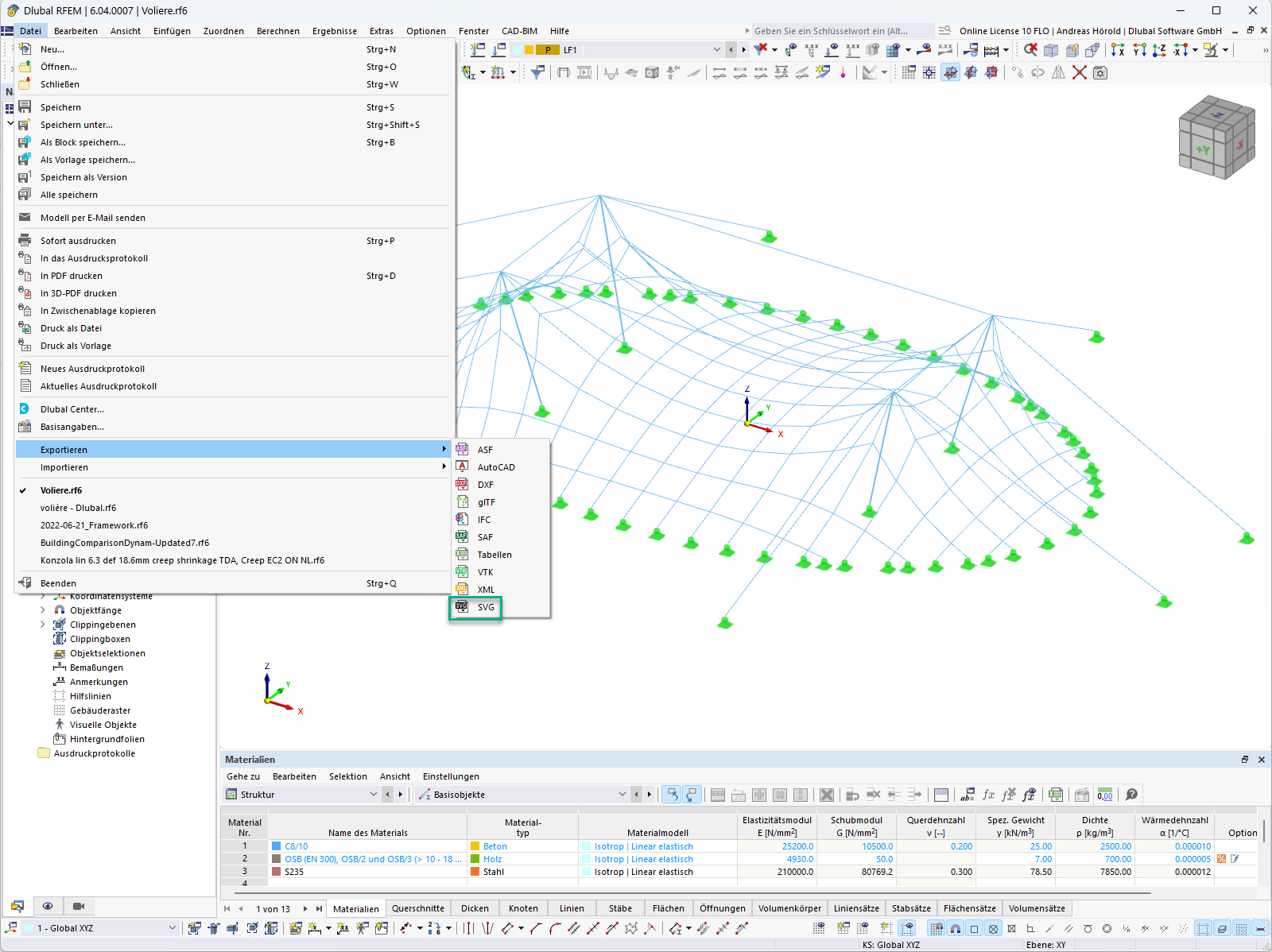The width and height of the screenshot is (1272, 952).
Task: Choose IFC in the export submenu
Action: [484, 520]
